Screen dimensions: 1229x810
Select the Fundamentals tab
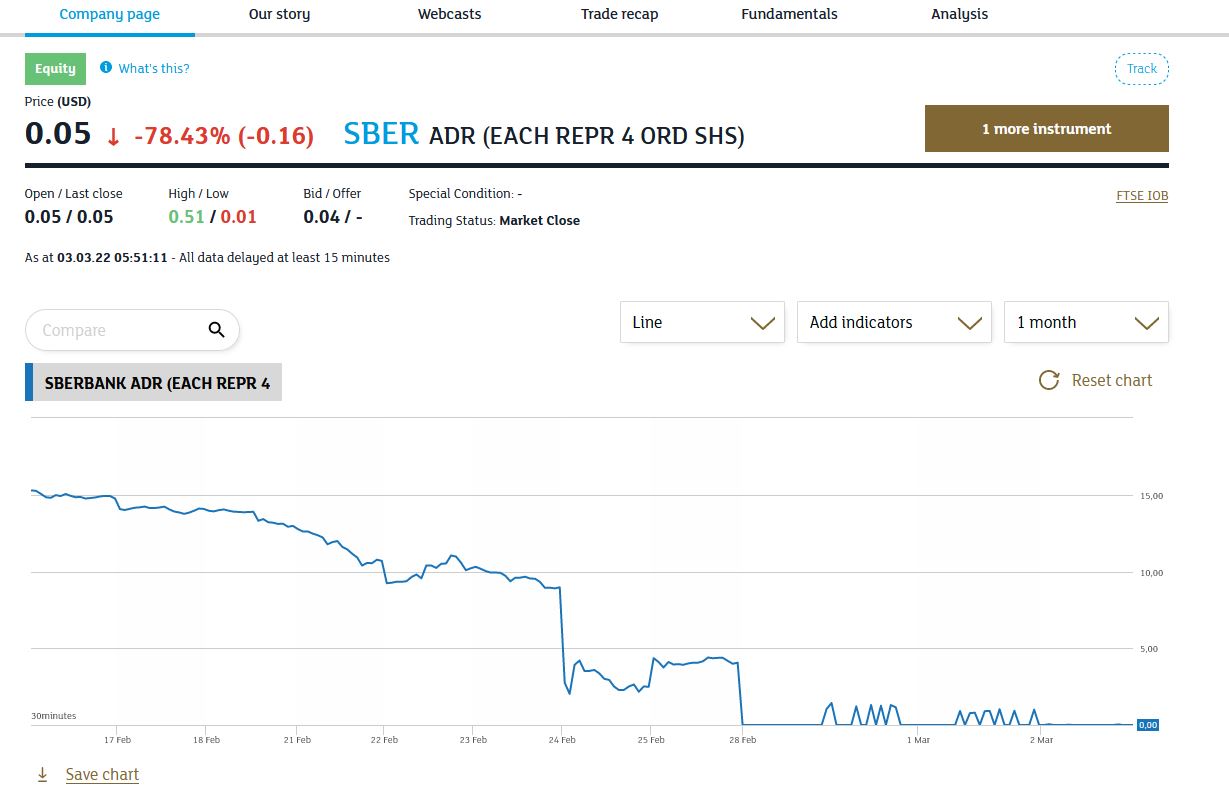pos(789,14)
